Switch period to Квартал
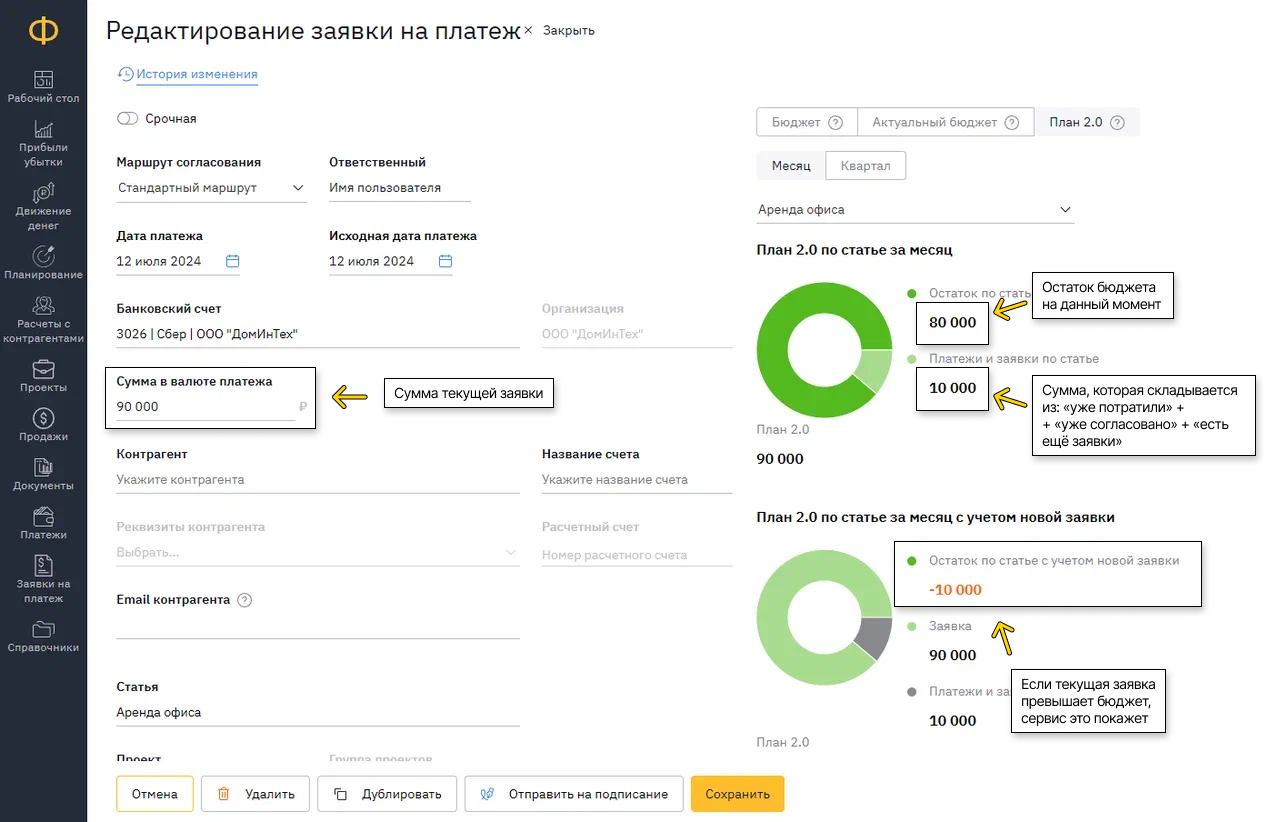This screenshot has width=1280, height=822. click(865, 166)
